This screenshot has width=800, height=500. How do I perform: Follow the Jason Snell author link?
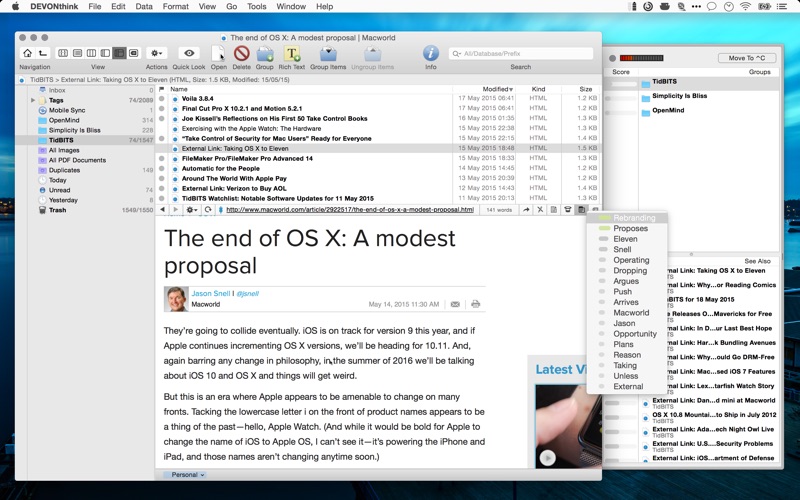click(212, 293)
